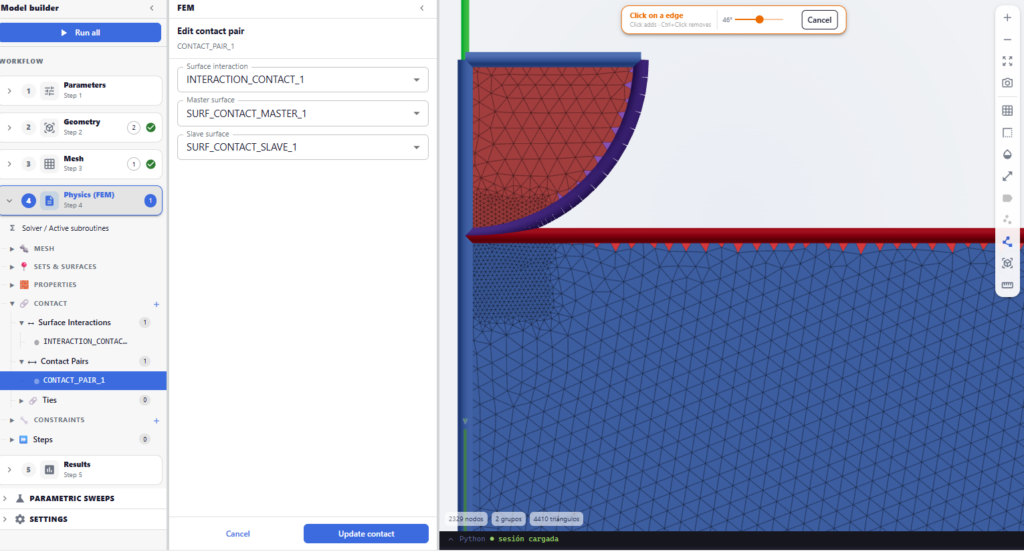Collapse the Contact Pairs node

click(21, 361)
